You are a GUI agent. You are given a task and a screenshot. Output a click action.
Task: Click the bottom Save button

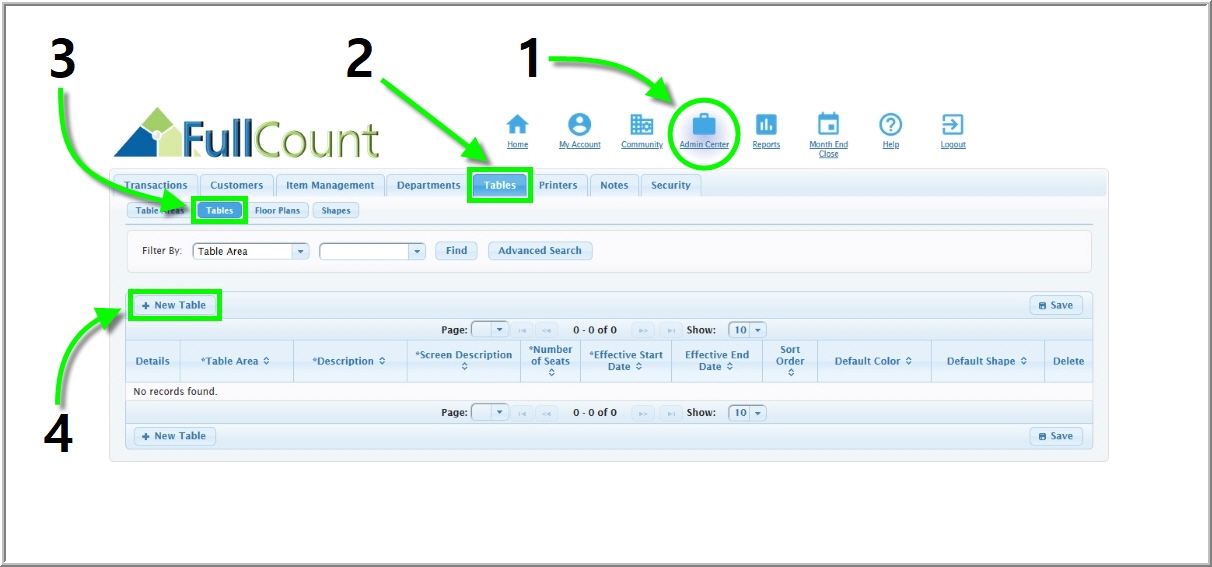pos(1055,436)
